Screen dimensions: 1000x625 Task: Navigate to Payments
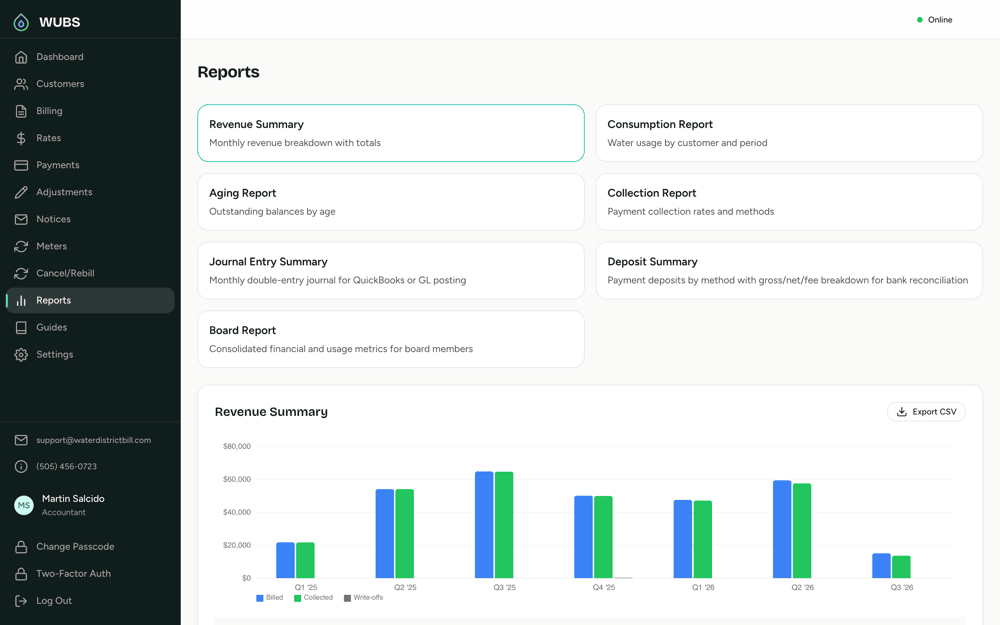pyautogui.click(x=90, y=165)
